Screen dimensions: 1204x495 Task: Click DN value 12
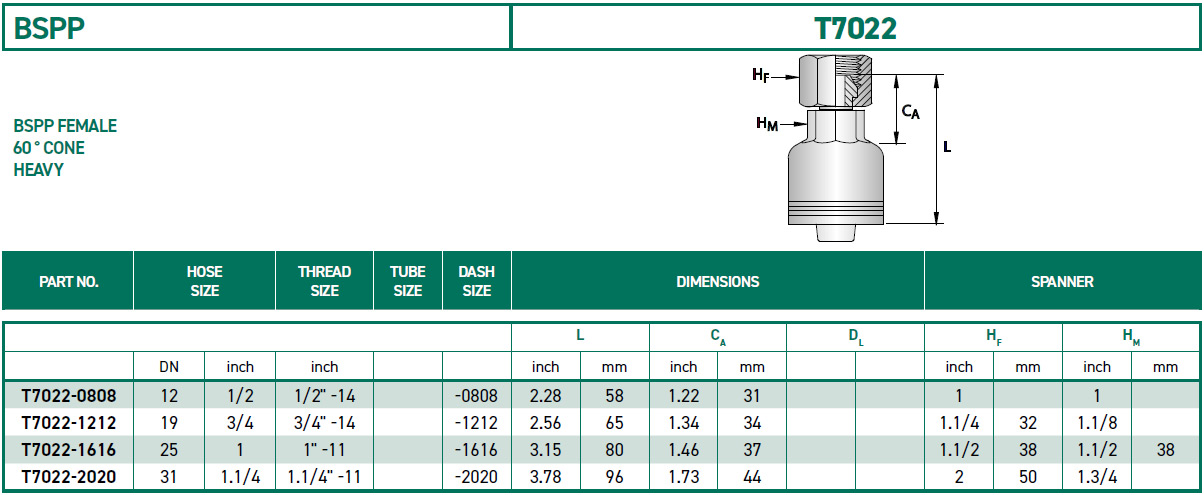coord(169,395)
